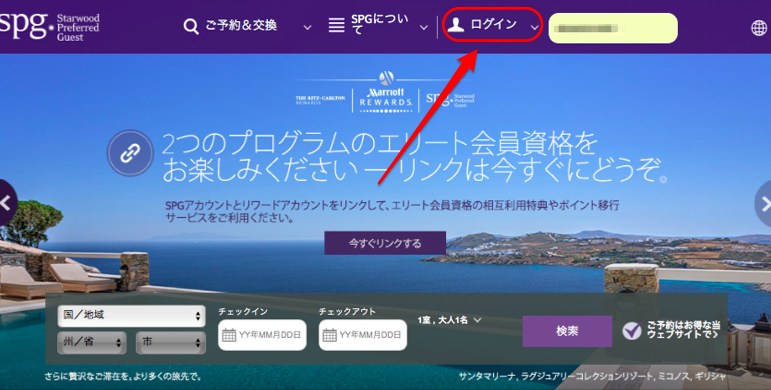Click the small SPG logo in banner
The height and width of the screenshot is (390, 771).
point(450,99)
